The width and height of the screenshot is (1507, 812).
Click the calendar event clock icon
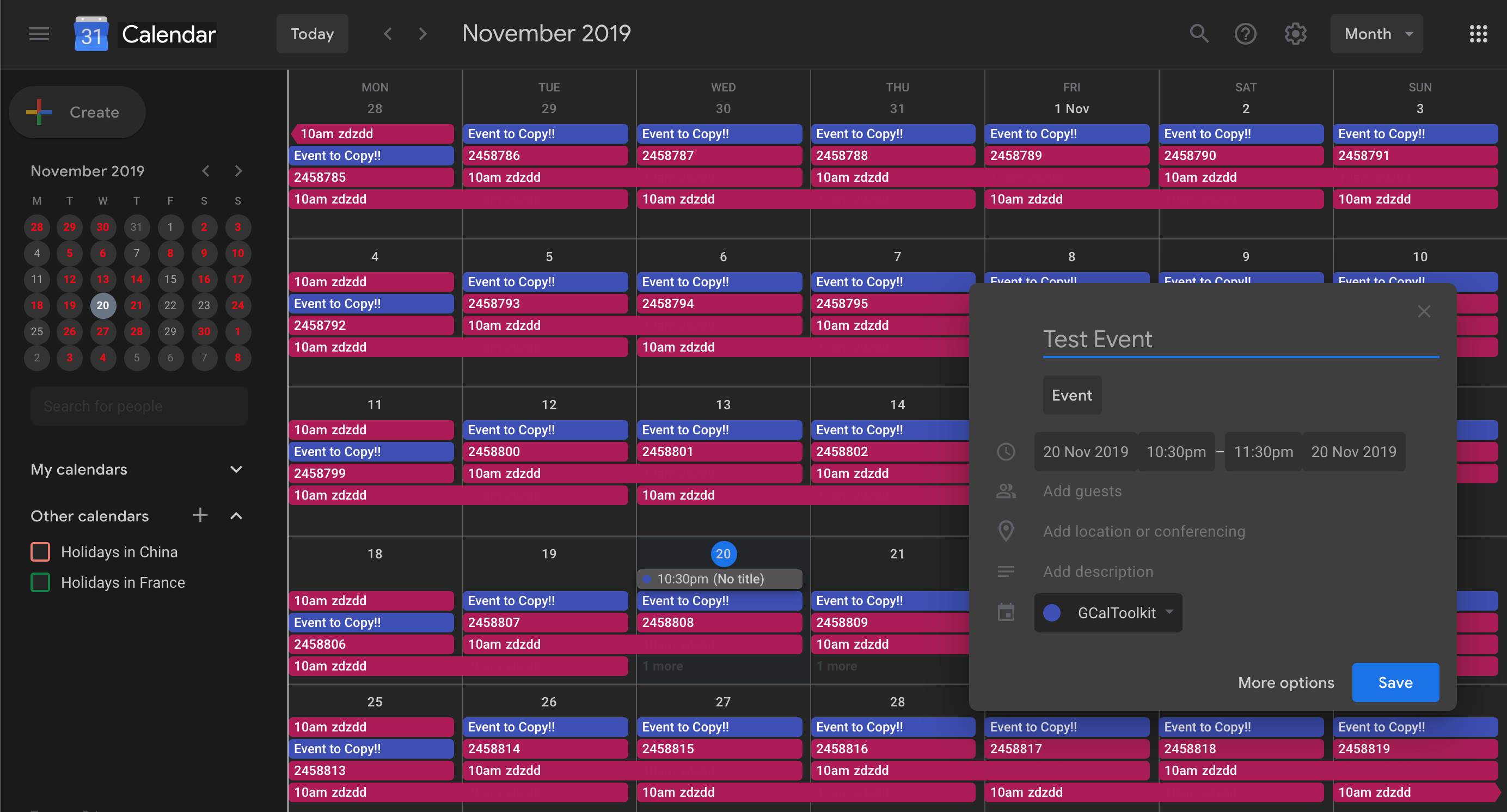pos(1007,452)
